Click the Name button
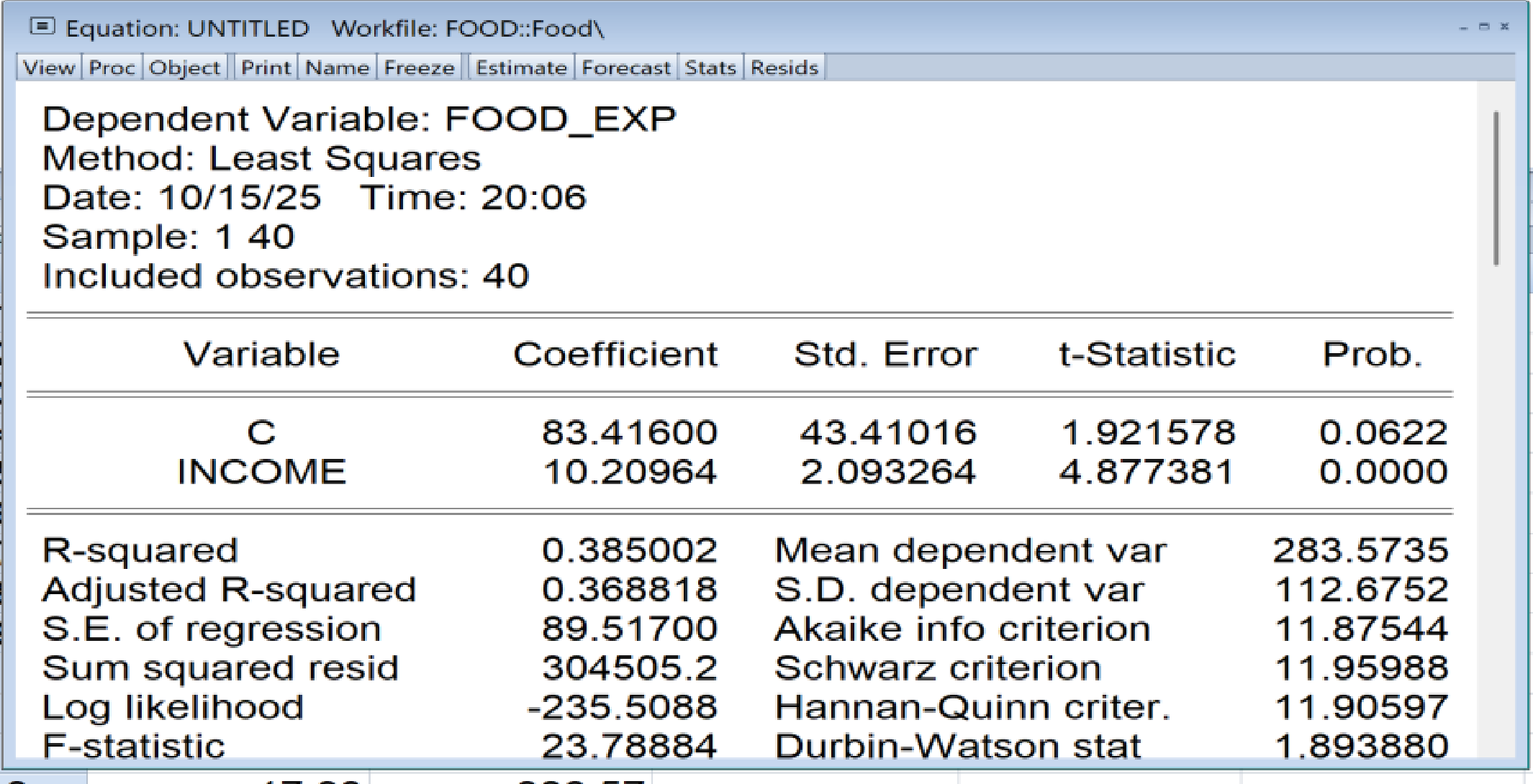 337,68
